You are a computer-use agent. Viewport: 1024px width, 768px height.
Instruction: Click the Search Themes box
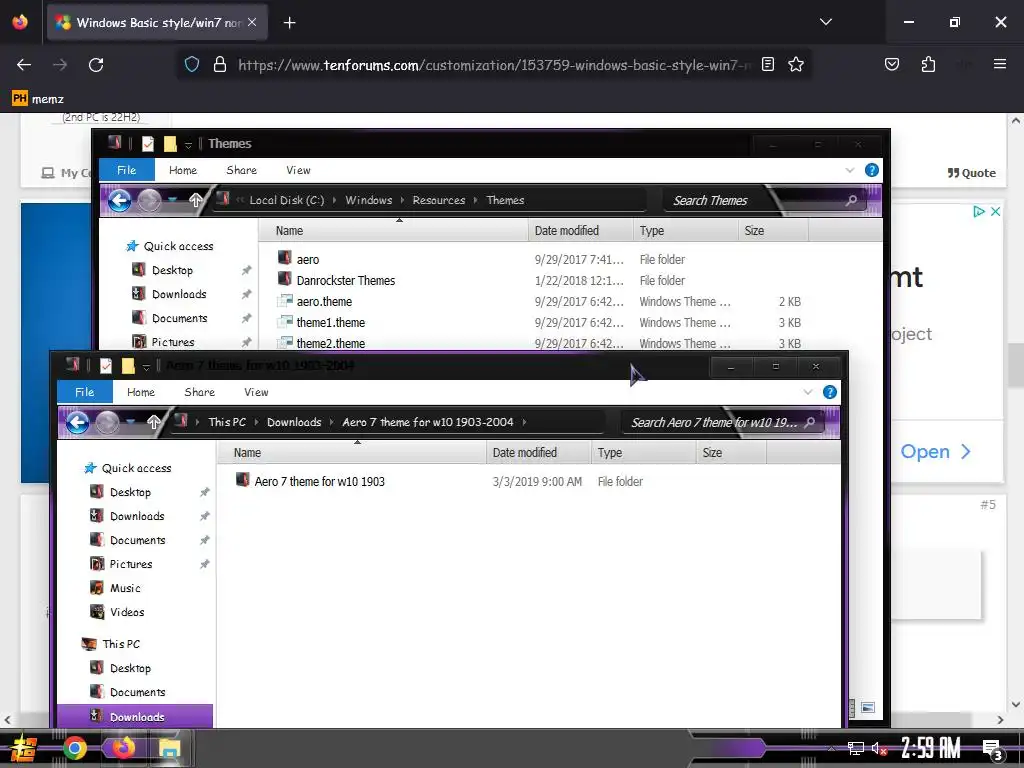point(764,200)
